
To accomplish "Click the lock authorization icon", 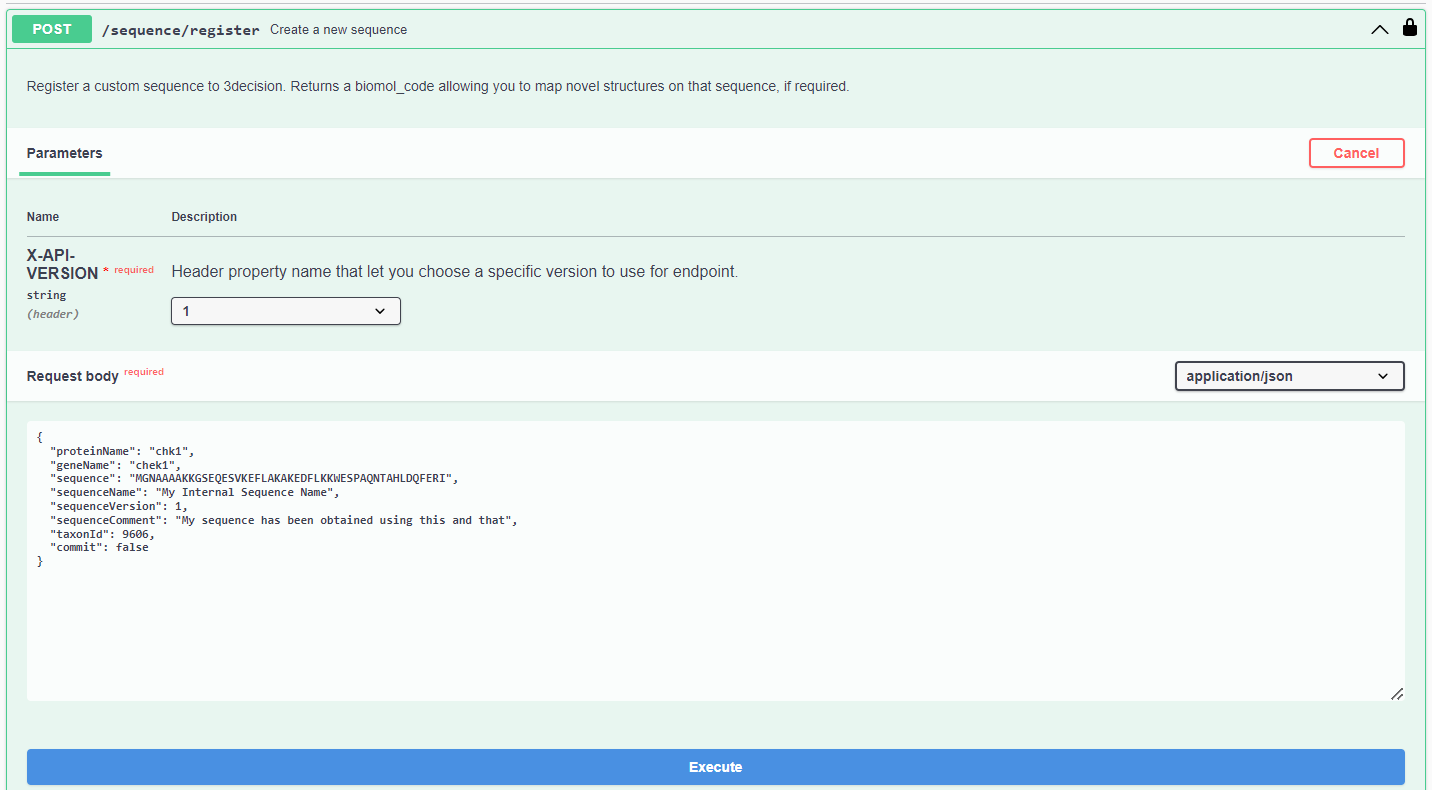I will [1410, 28].
